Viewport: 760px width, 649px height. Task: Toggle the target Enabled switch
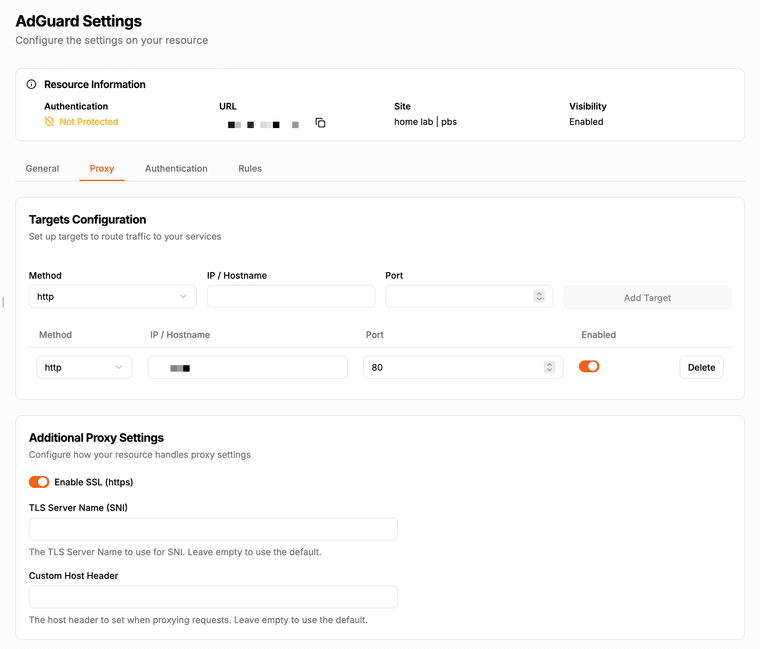(x=589, y=366)
